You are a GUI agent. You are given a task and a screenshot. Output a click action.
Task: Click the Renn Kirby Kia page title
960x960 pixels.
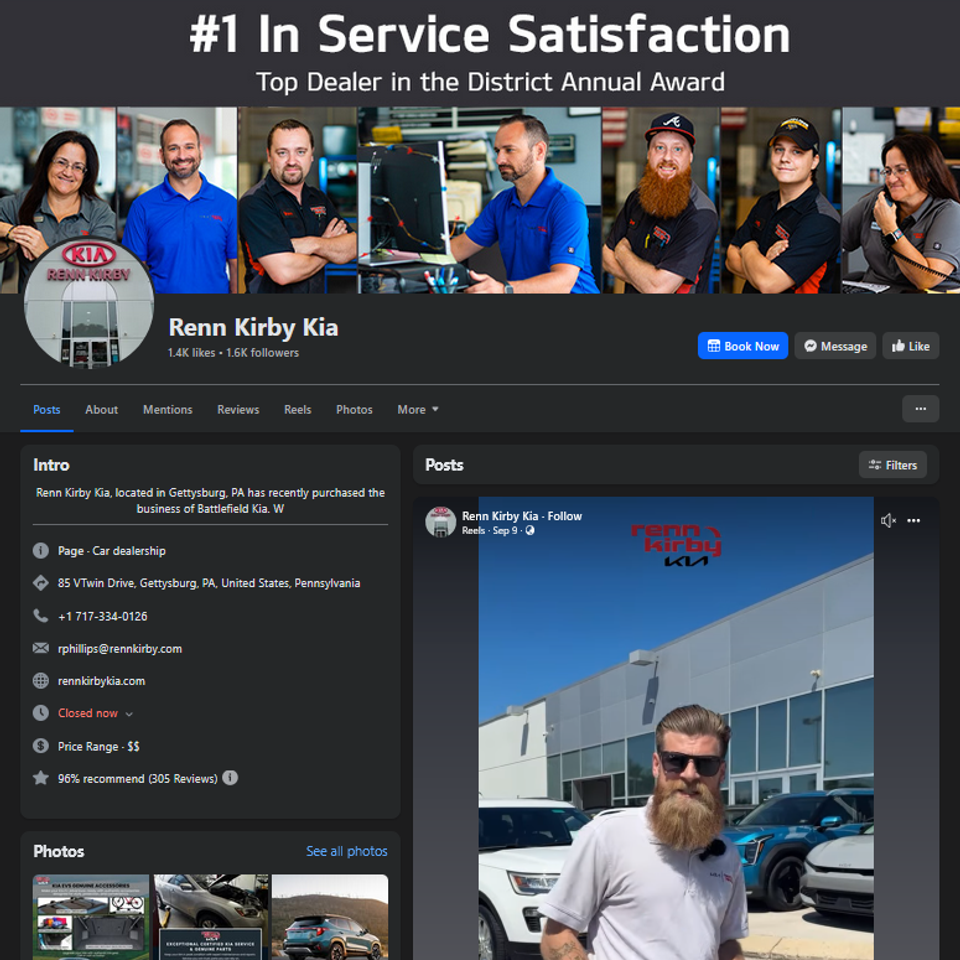click(x=253, y=328)
